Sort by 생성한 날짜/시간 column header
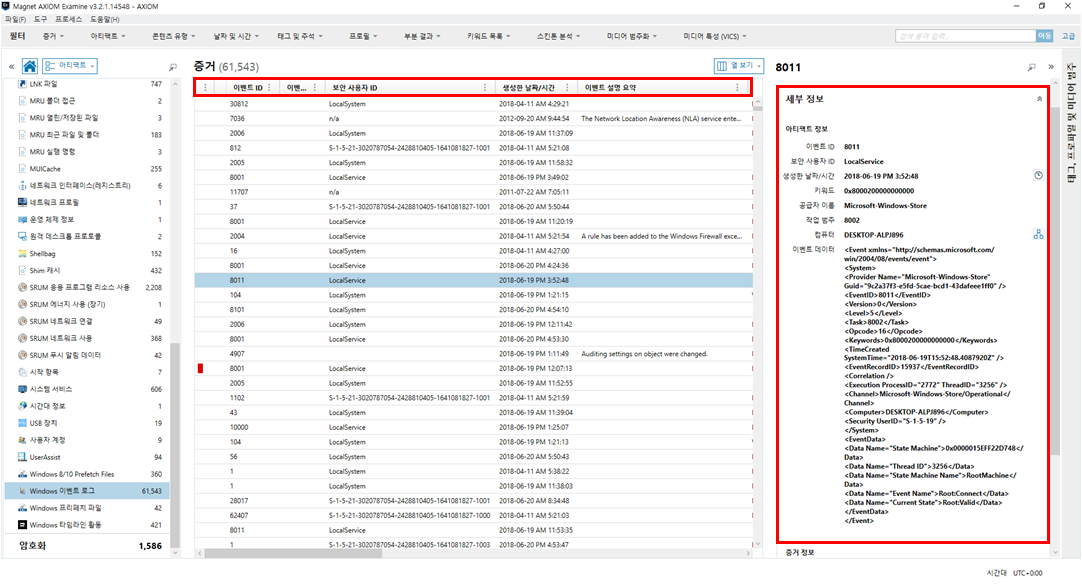The image size is (1082, 588). pyautogui.click(x=529, y=88)
